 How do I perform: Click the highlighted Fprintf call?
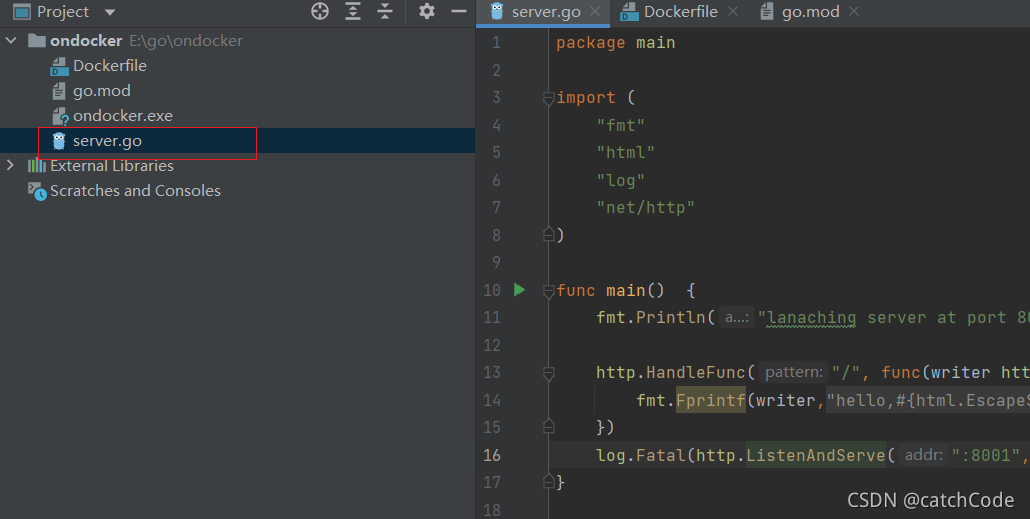point(711,400)
